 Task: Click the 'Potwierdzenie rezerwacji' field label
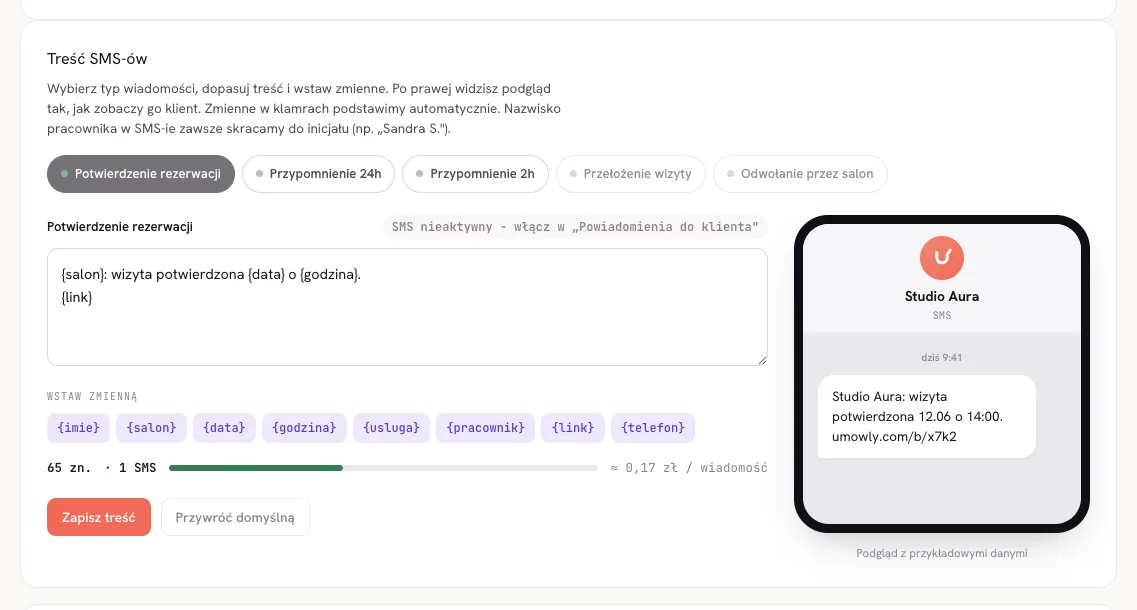tap(120, 227)
